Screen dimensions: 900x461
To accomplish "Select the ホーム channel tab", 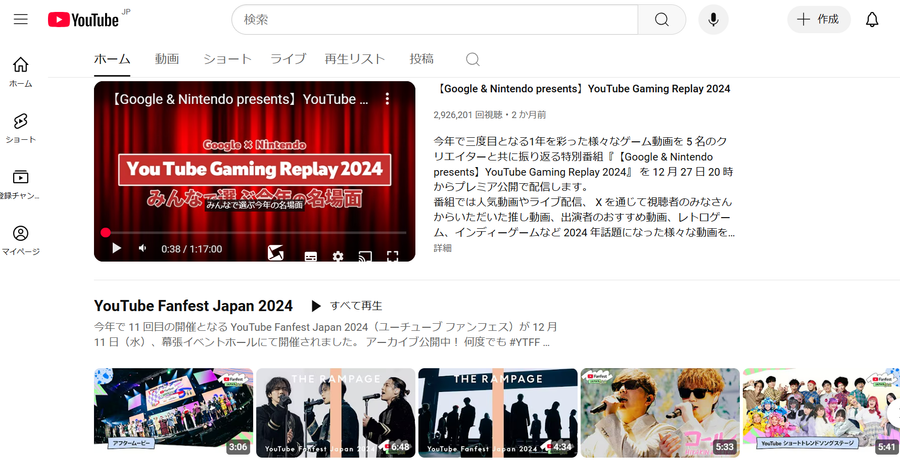I will click(x=112, y=59).
